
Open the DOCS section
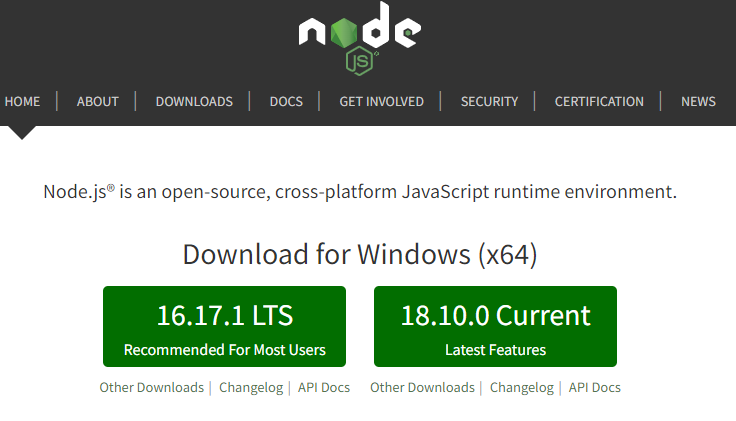pos(286,101)
